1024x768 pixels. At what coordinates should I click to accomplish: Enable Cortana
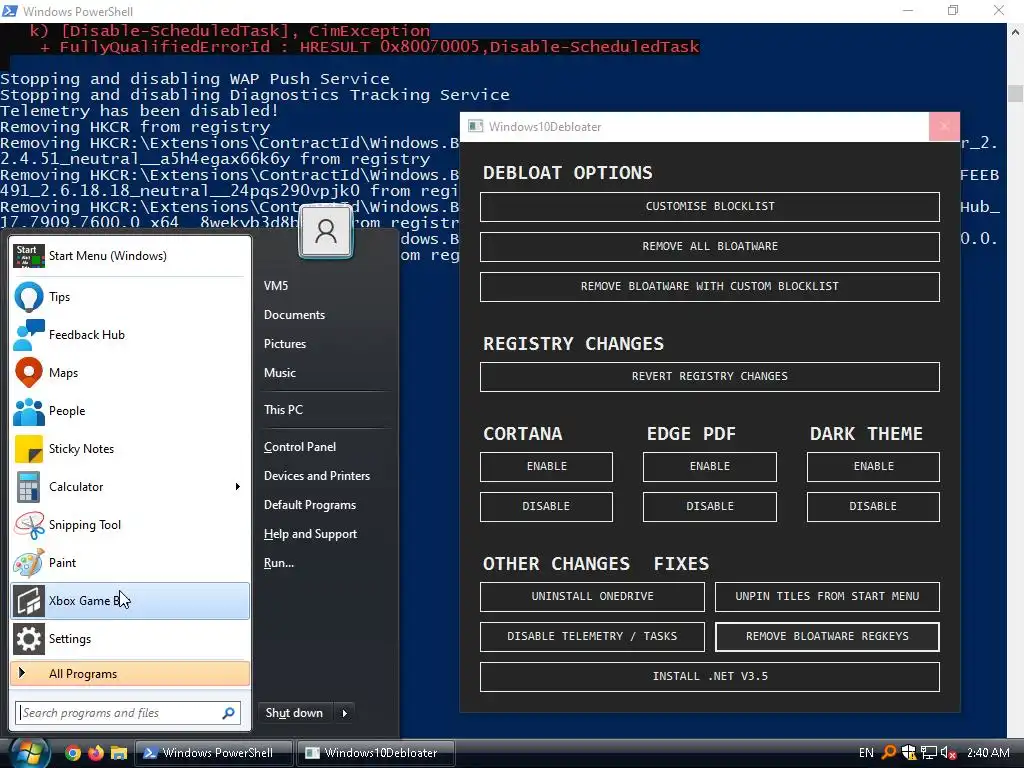click(547, 466)
